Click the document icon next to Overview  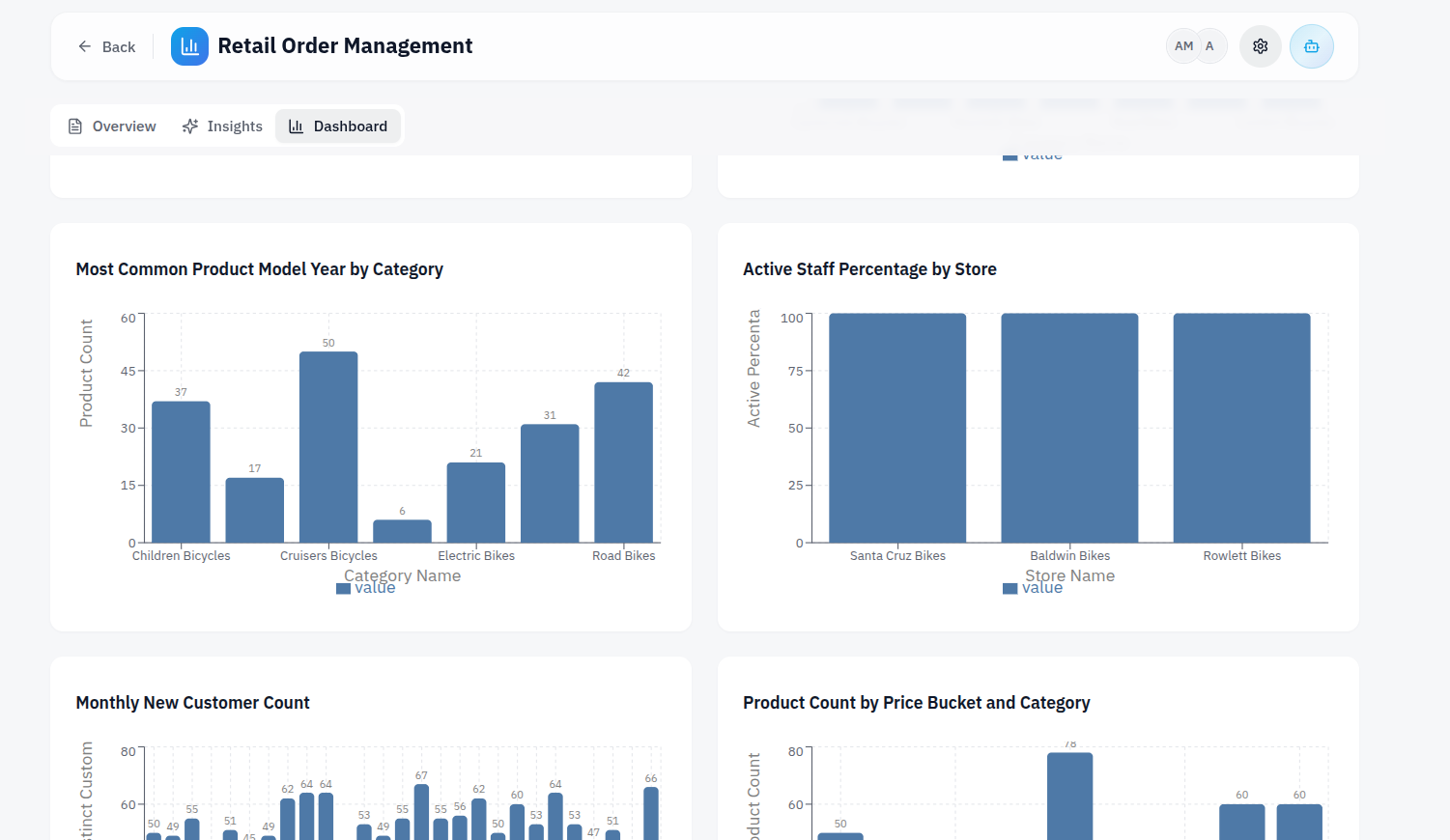point(75,126)
